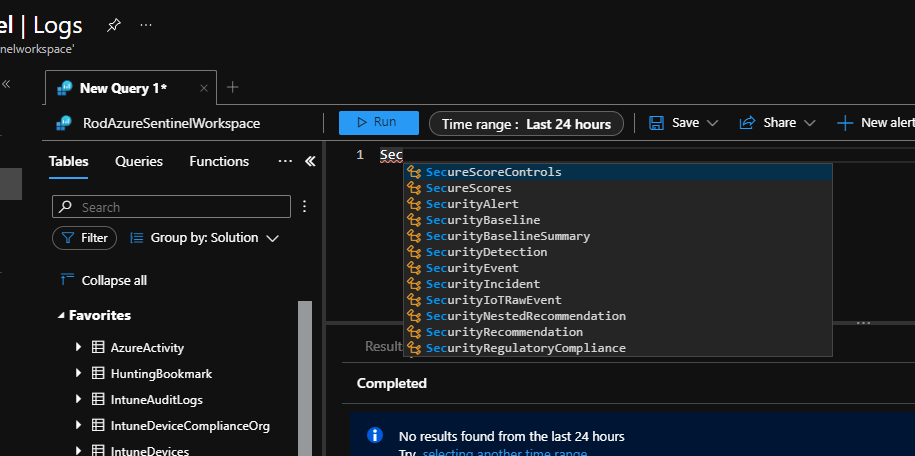Screen dimensions: 915x456
Task: Click the AzureActivity table icon
Action: pyautogui.click(x=97, y=347)
